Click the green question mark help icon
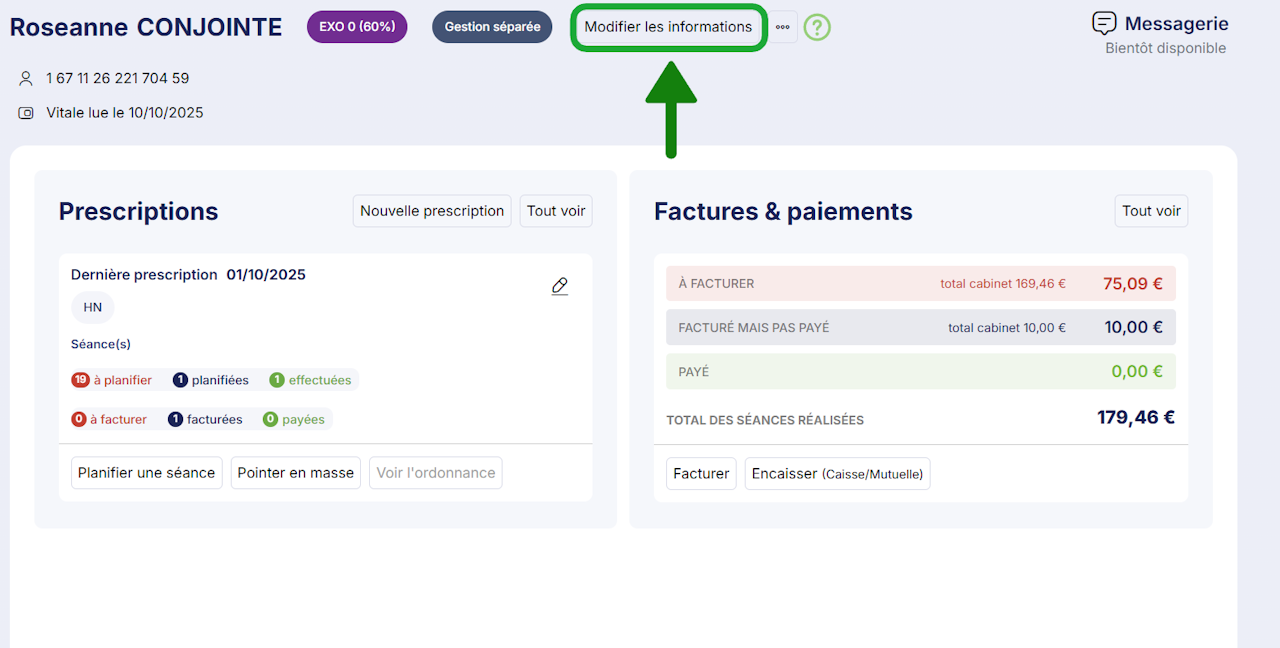Viewport: 1280px width, 648px height. [817, 27]
